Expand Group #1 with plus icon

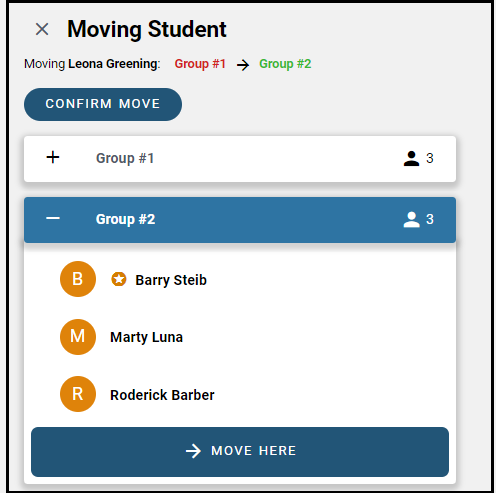click(53, 157)
